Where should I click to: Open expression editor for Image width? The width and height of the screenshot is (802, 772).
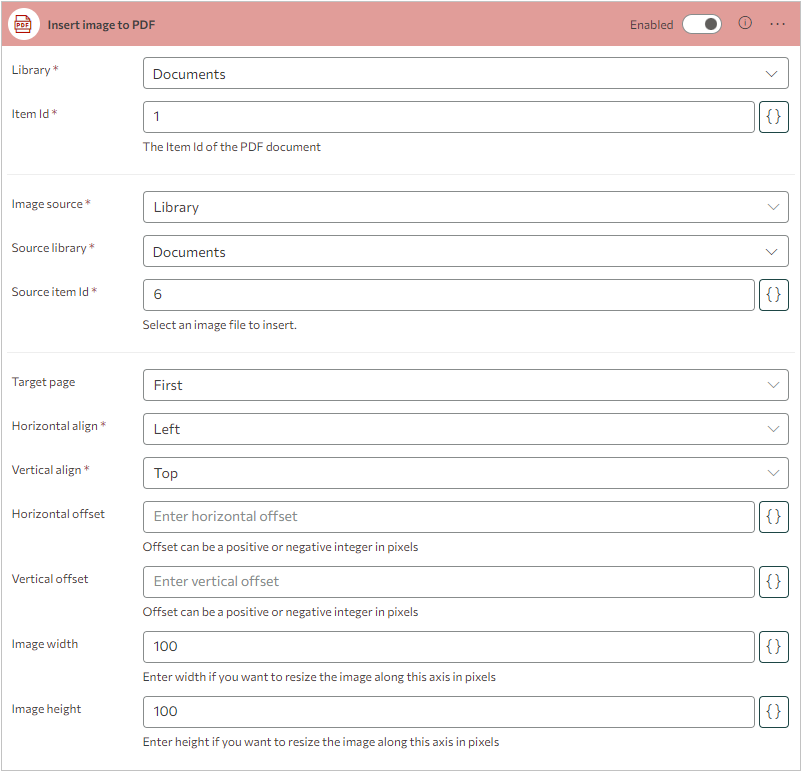774,647
